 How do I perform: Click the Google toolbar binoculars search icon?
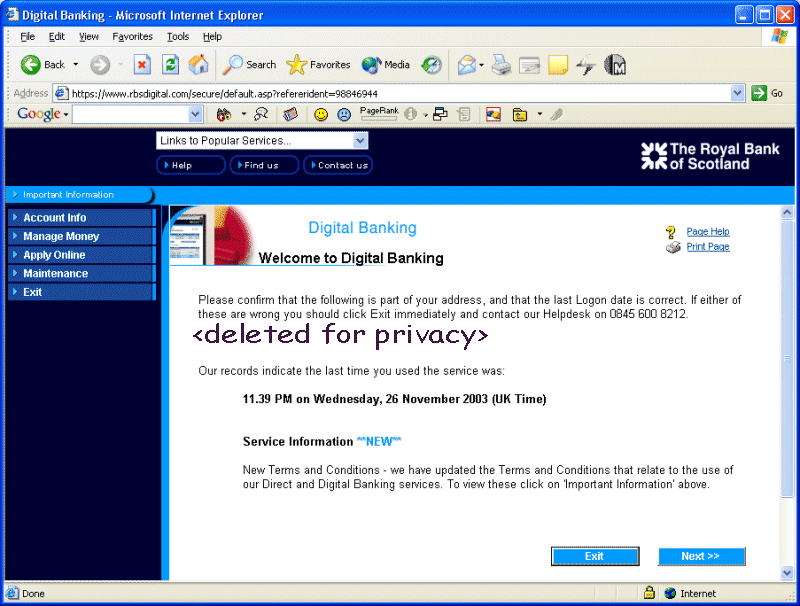pos(223,114)
